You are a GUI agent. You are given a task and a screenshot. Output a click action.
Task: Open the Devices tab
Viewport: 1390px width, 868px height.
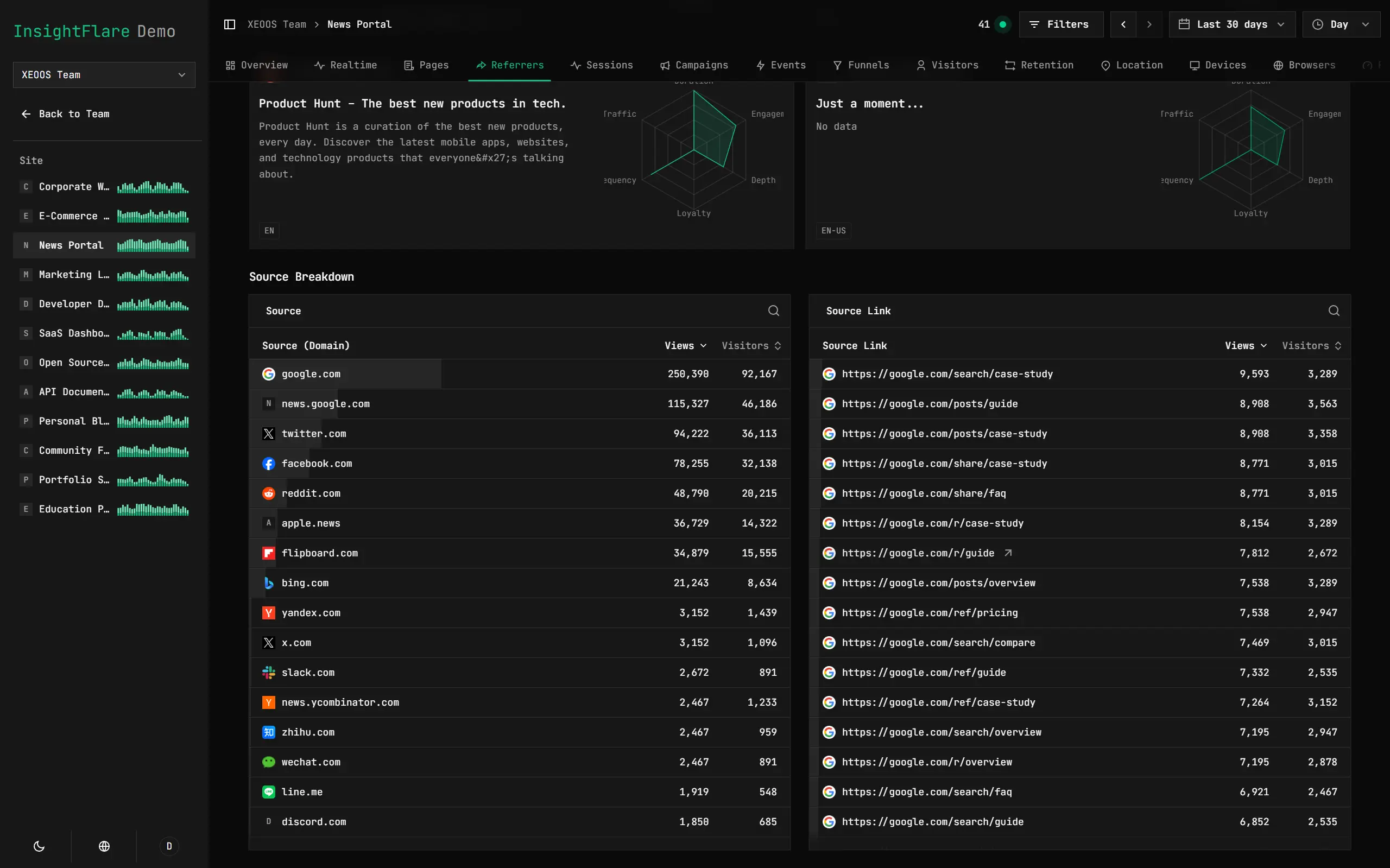1218,66
